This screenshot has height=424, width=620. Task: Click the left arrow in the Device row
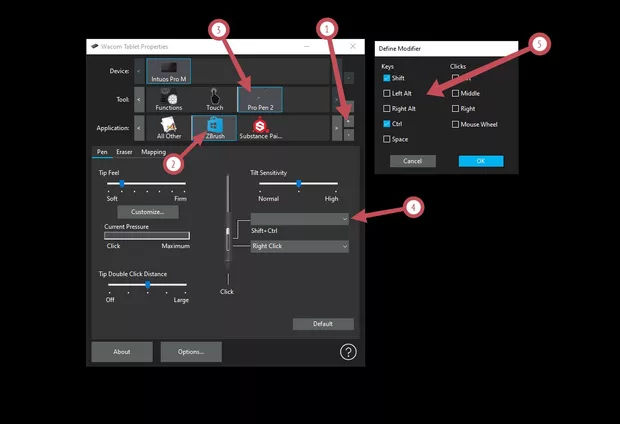(139, 71)
